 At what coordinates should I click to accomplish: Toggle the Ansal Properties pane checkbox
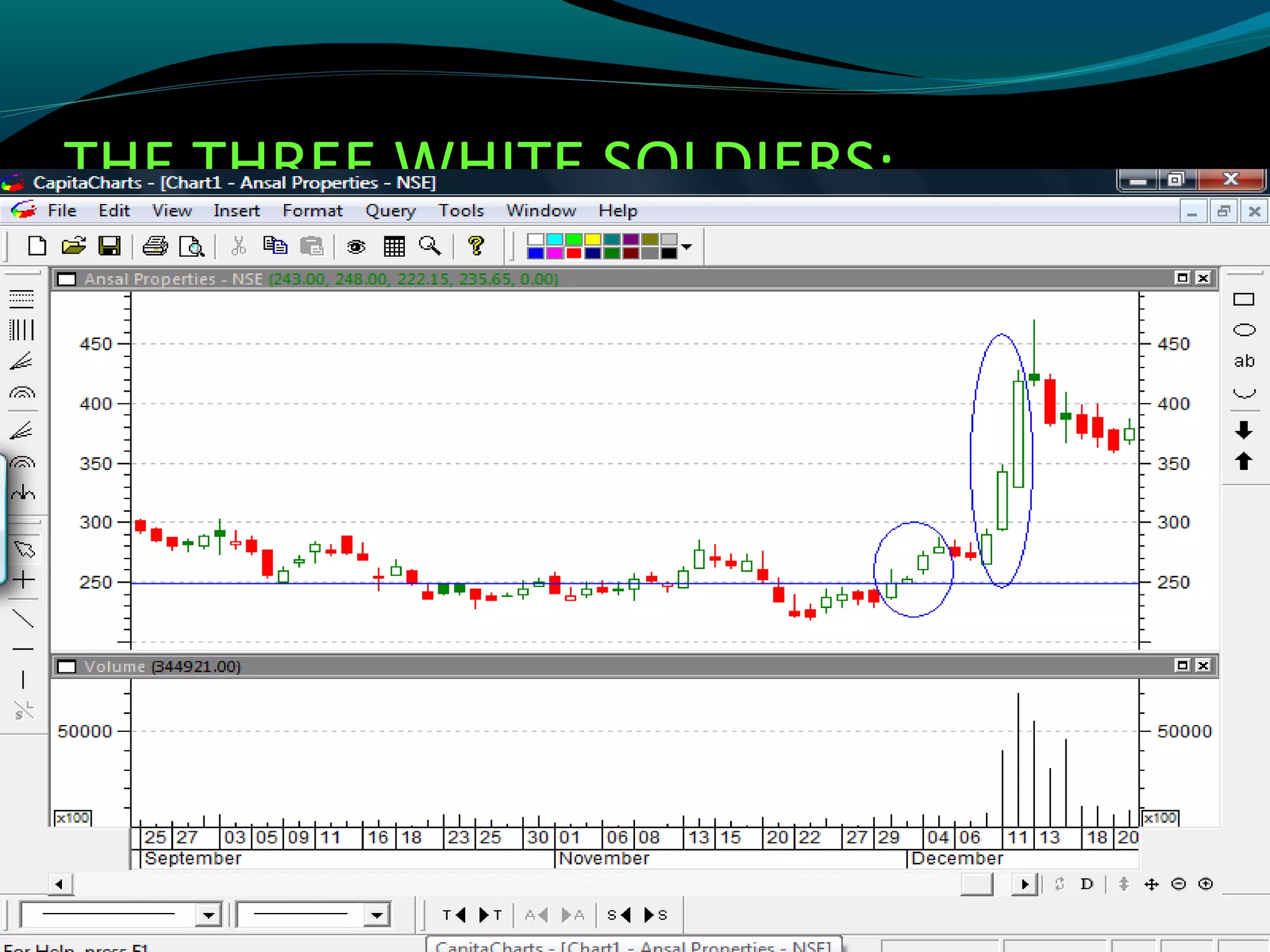tap(67, 280)
